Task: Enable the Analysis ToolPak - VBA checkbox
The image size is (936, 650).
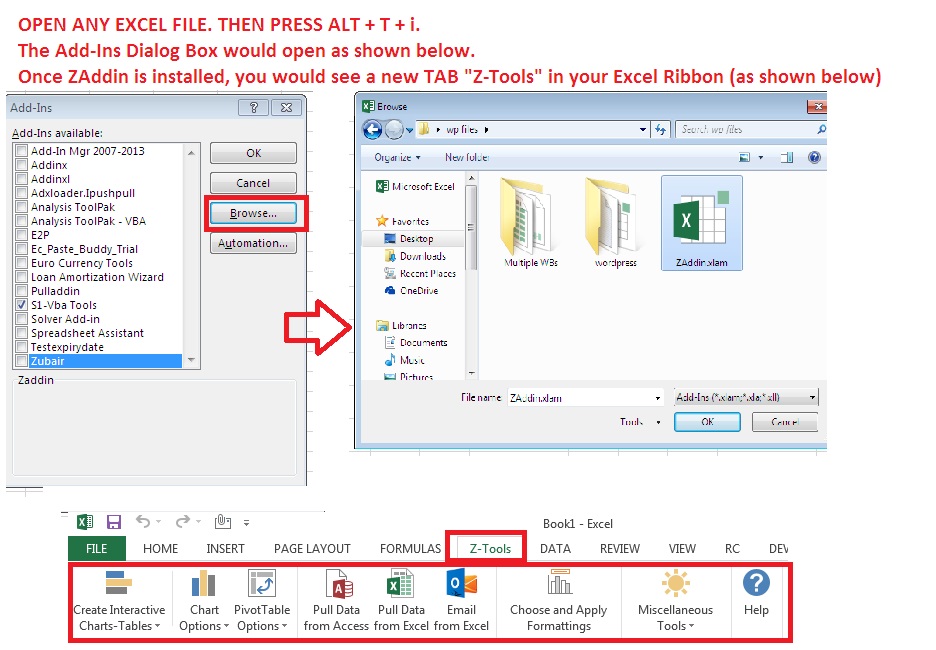Action: (21, 221)
